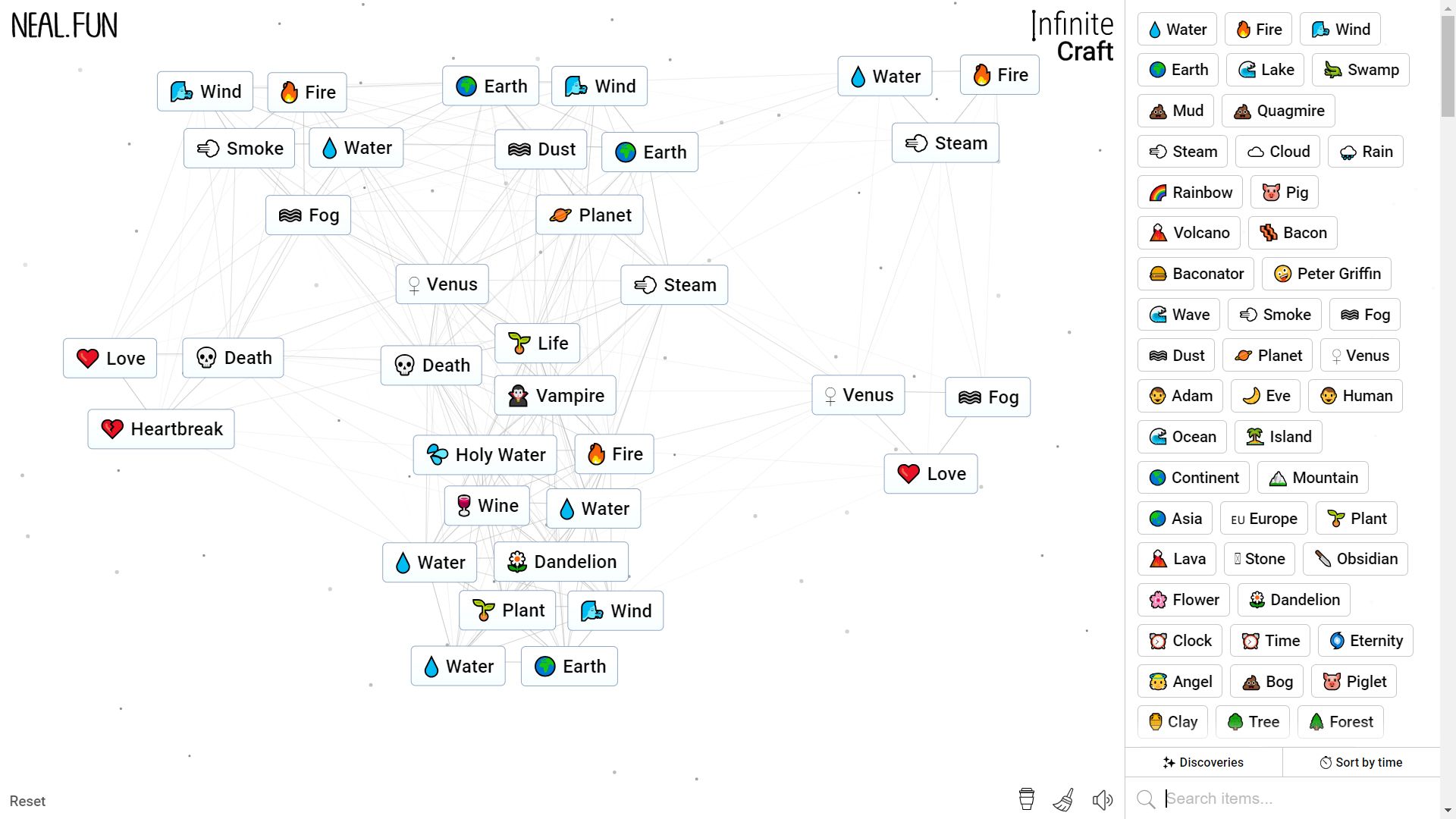Click Reset button bottom left
This screenshot has height=819, width=1456.
[27, 801]
